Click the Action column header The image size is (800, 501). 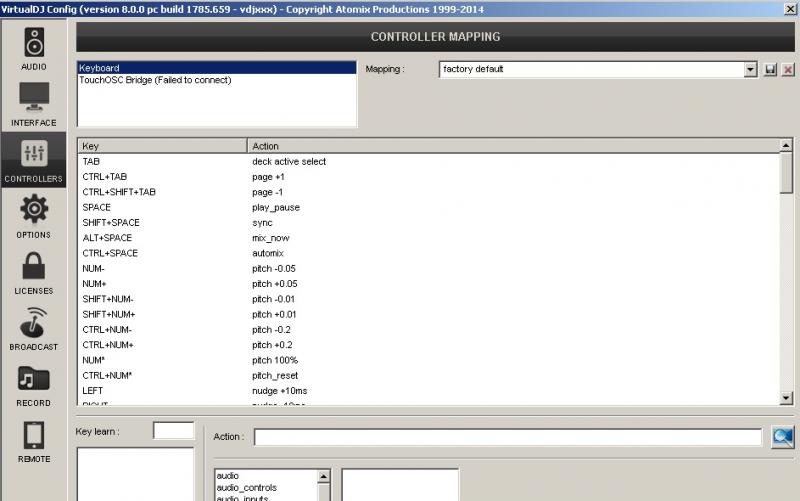point(513,146)
